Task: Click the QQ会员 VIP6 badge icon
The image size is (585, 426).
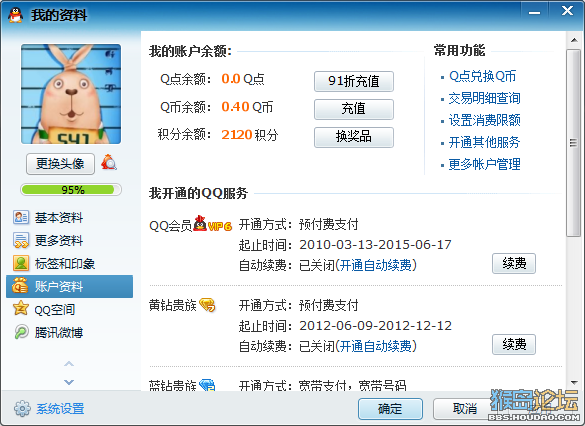Action: (x=213, y=224)
